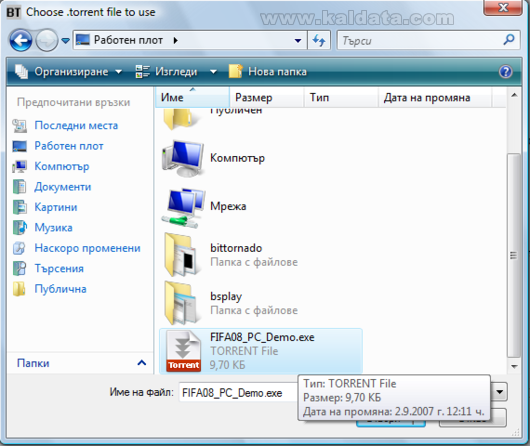Click the Търсения sidebar icon
Image resolution: width=530 pixels, height=446 pixels.
point(20,268)
